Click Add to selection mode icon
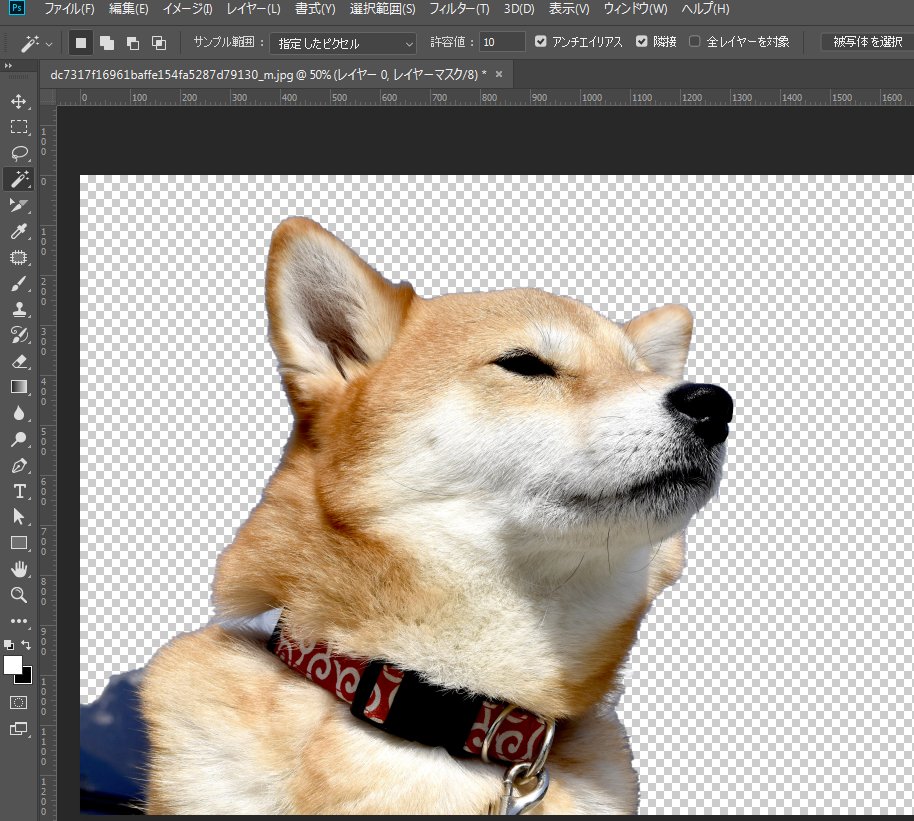Screen dimensions: 914x821 [x=107, y=43]
